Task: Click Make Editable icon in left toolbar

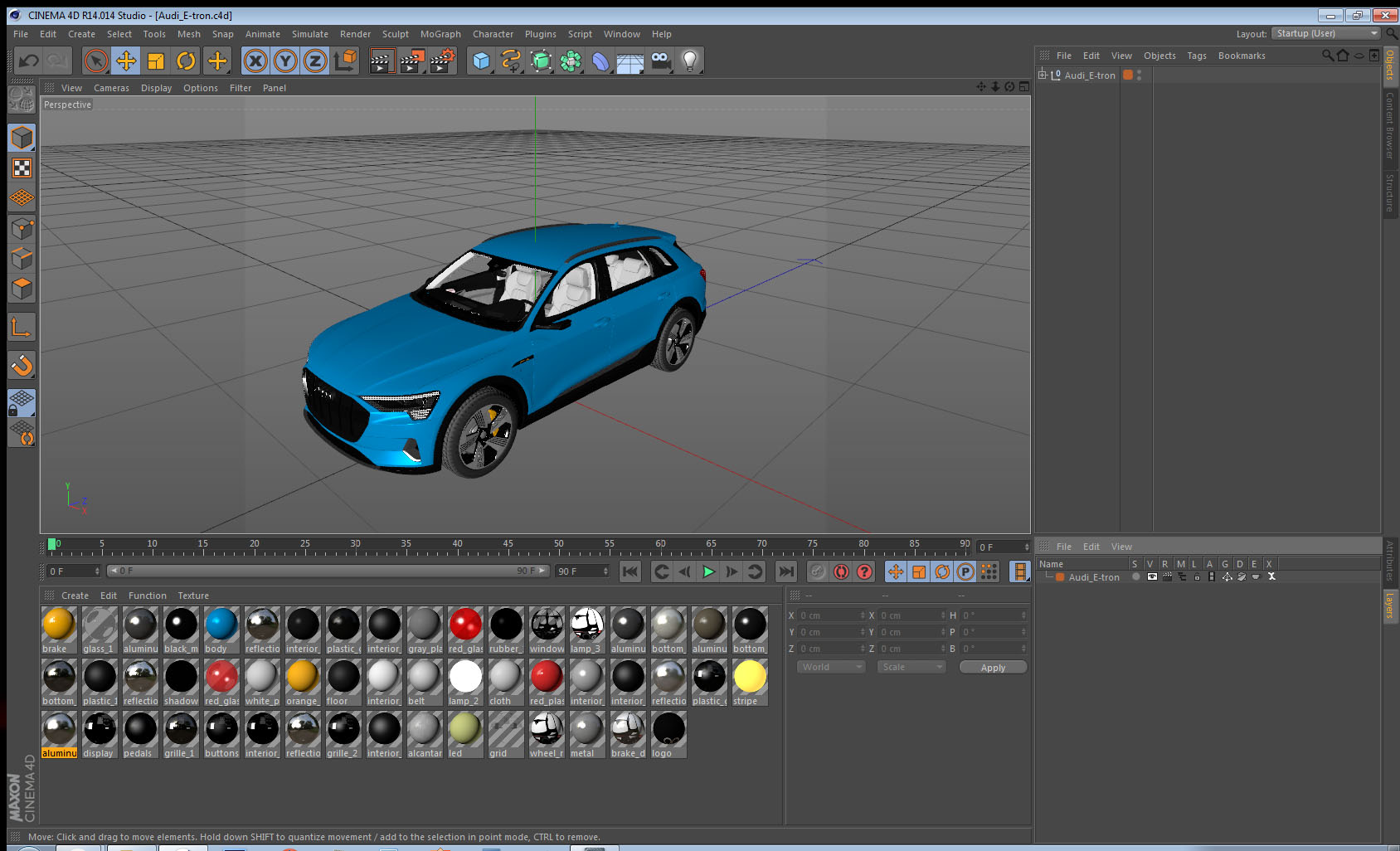Action: 22,100
